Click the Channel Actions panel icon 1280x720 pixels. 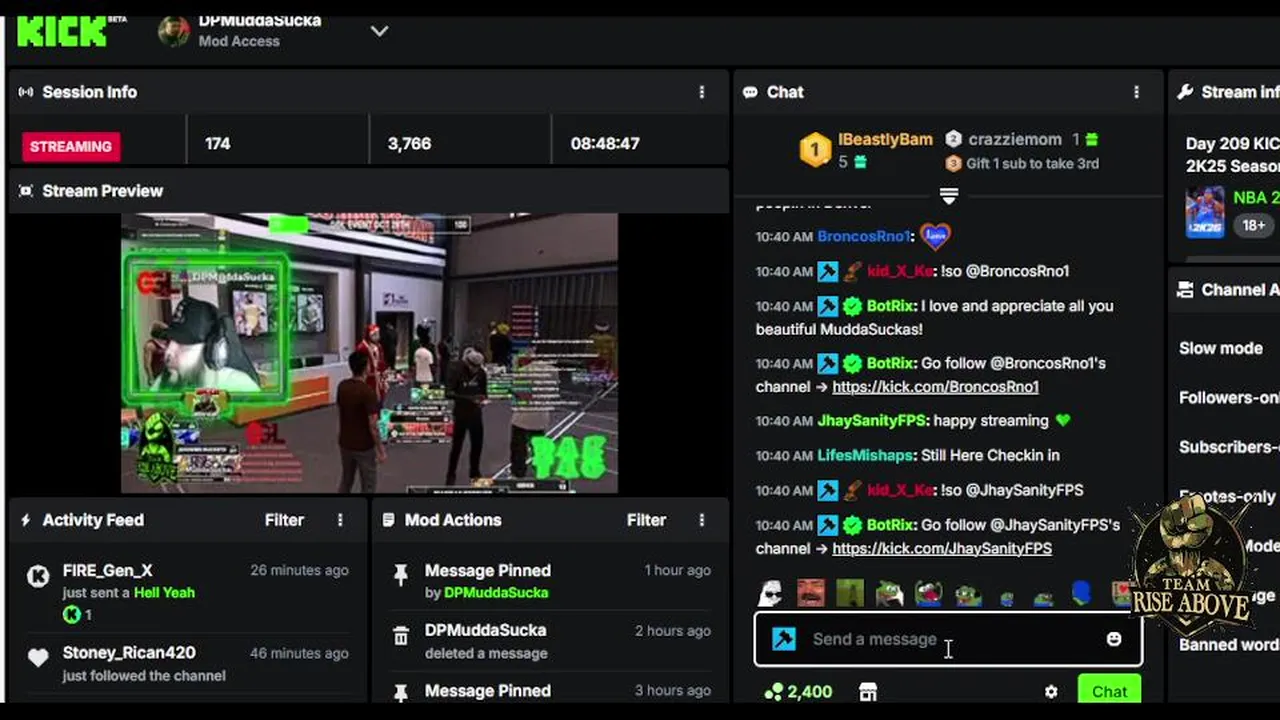[1185, 290]
